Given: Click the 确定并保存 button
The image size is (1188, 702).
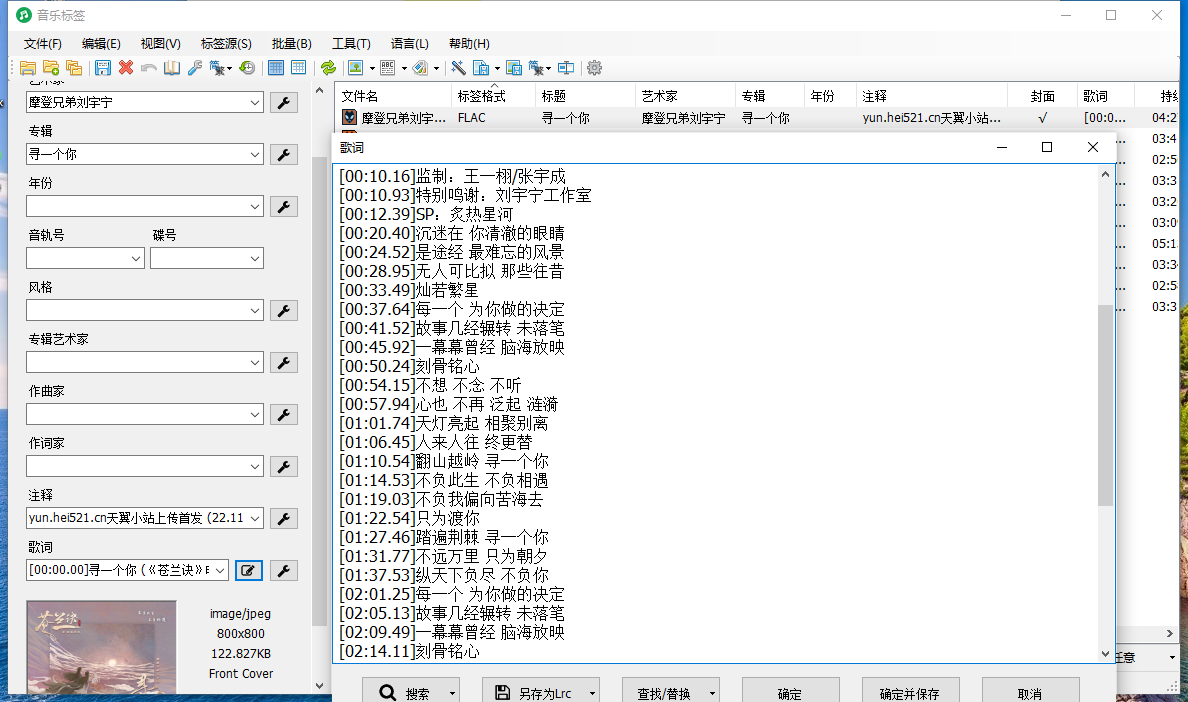Looking at the screenshot, I should (x=910, y=691).
